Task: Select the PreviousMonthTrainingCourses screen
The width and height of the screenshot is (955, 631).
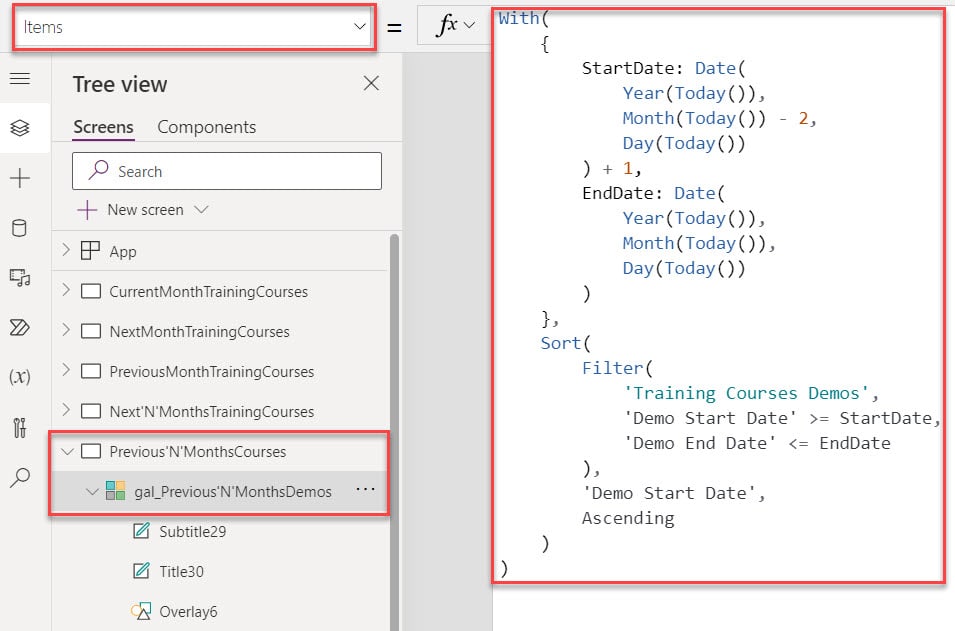Action: click(211, 372)
